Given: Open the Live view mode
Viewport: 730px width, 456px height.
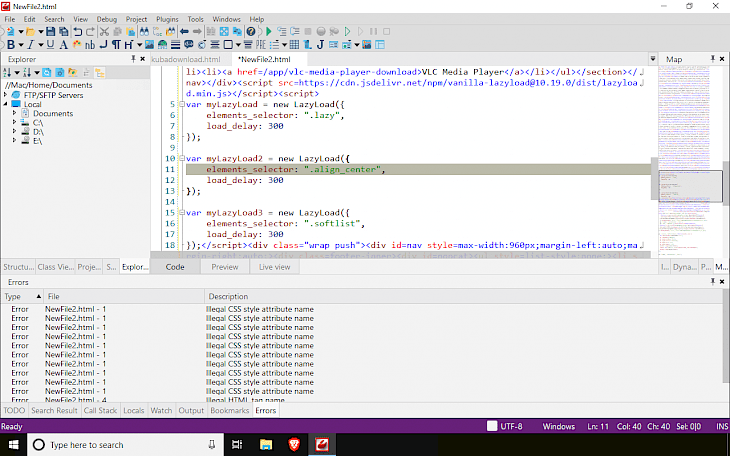Looking at the screenshot, I should [275, 267].
